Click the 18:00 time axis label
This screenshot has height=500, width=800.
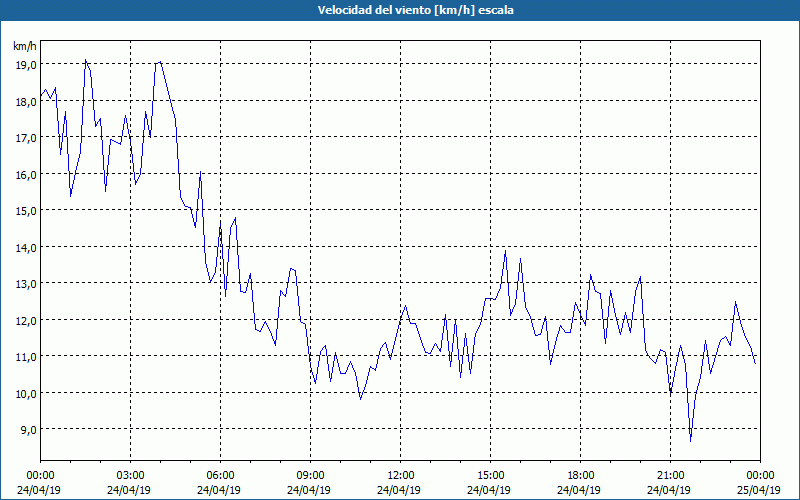click(581, 476)
